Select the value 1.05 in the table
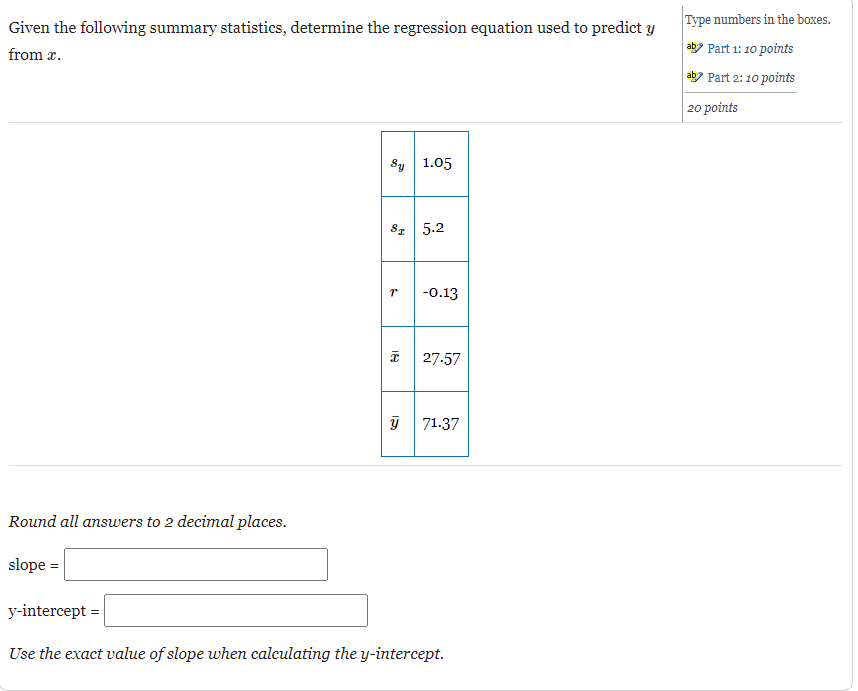This screenshot has height=691, width=858. tap(438, 163)
